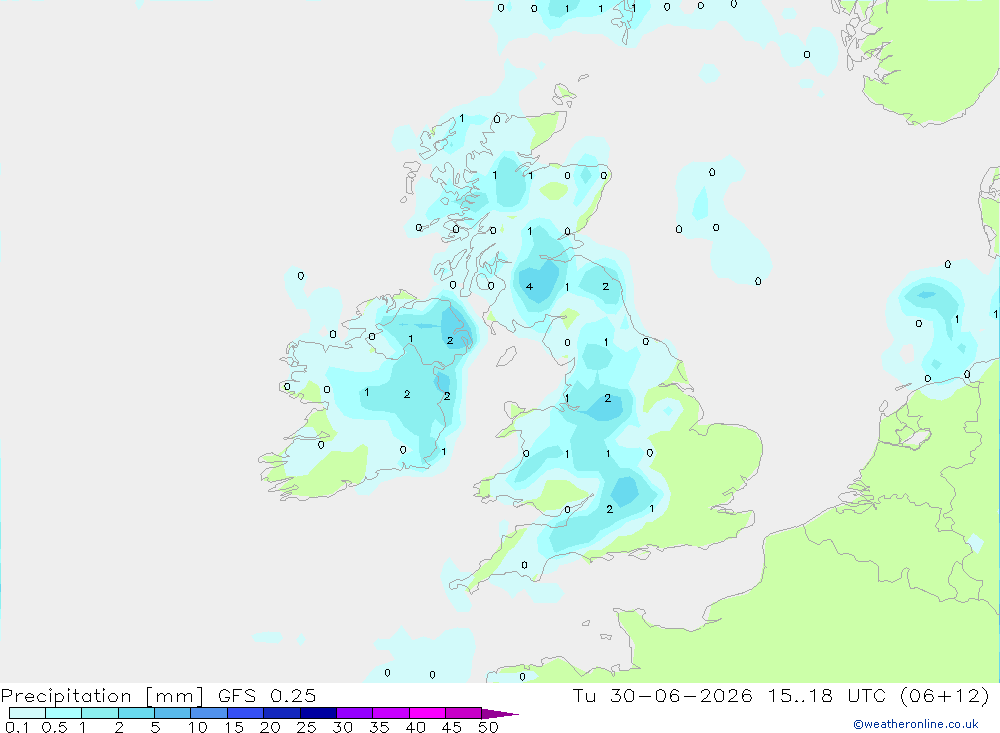Click the '(06+12)' forecast run text
The width and height of the screenshot is (1000, 733).
(x=945, y=696)
